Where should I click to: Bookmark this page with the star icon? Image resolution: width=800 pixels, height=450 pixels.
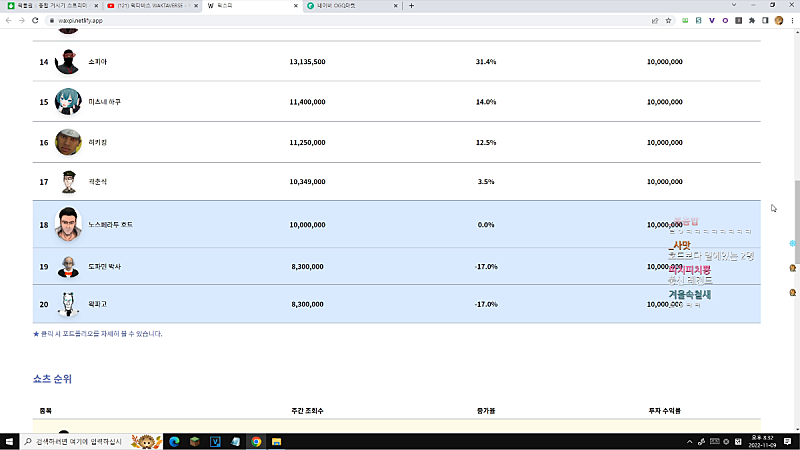point(668,20)
